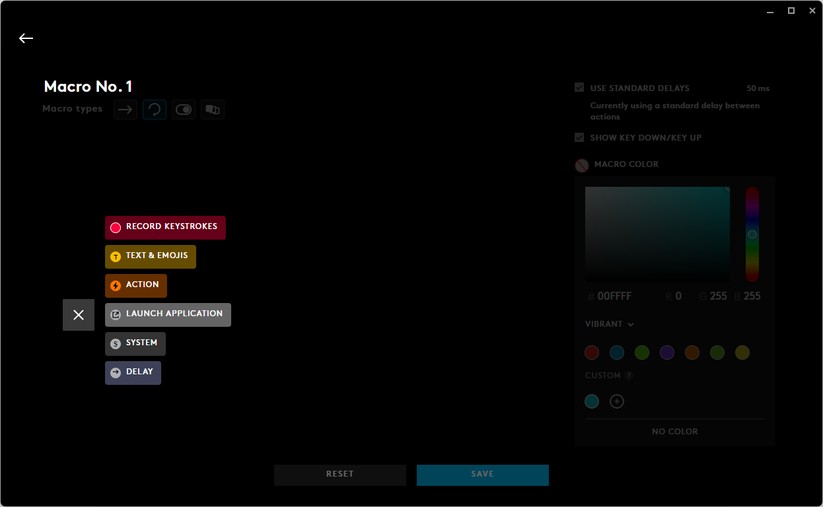Image resolution: width=823 pixels, height=507 pixels.
Task: Add a custom color with plus icon
Action: [x=617, y=402]
